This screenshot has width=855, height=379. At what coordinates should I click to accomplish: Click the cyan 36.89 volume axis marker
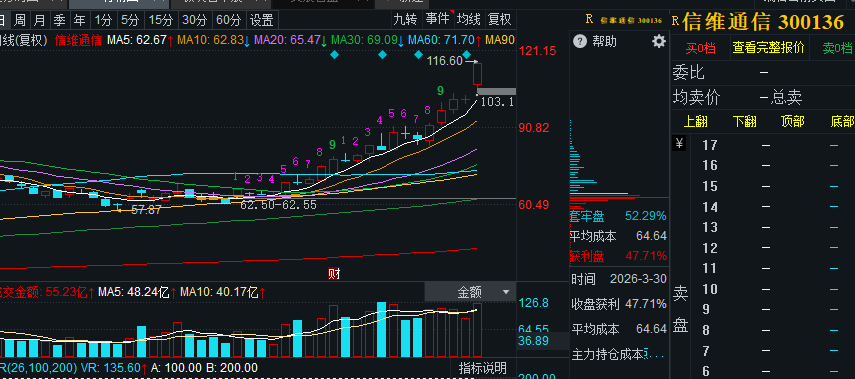pyautogui.click(x=533, y=341)
